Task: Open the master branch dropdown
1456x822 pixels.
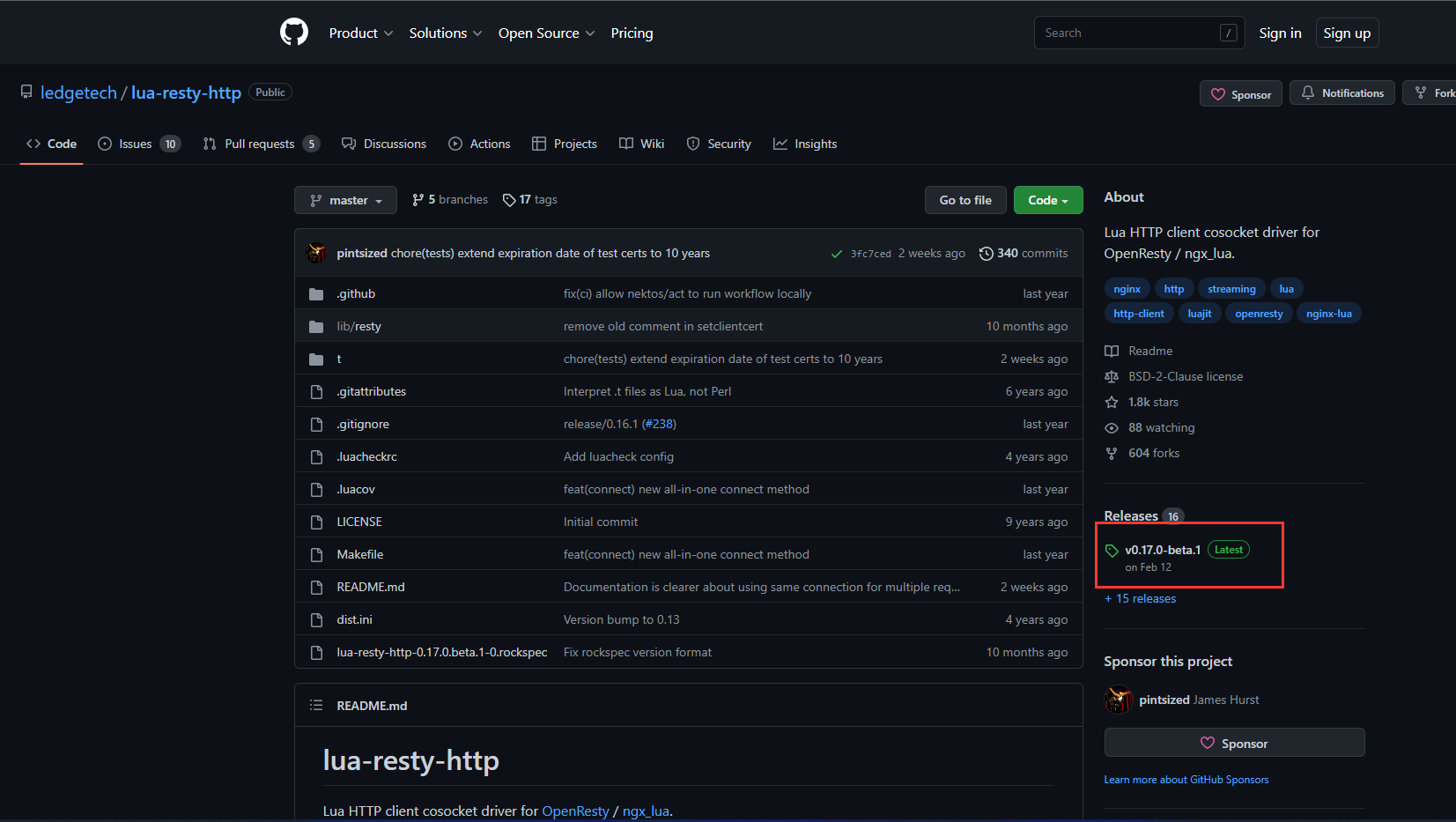Action: click(x=345, y=201)
